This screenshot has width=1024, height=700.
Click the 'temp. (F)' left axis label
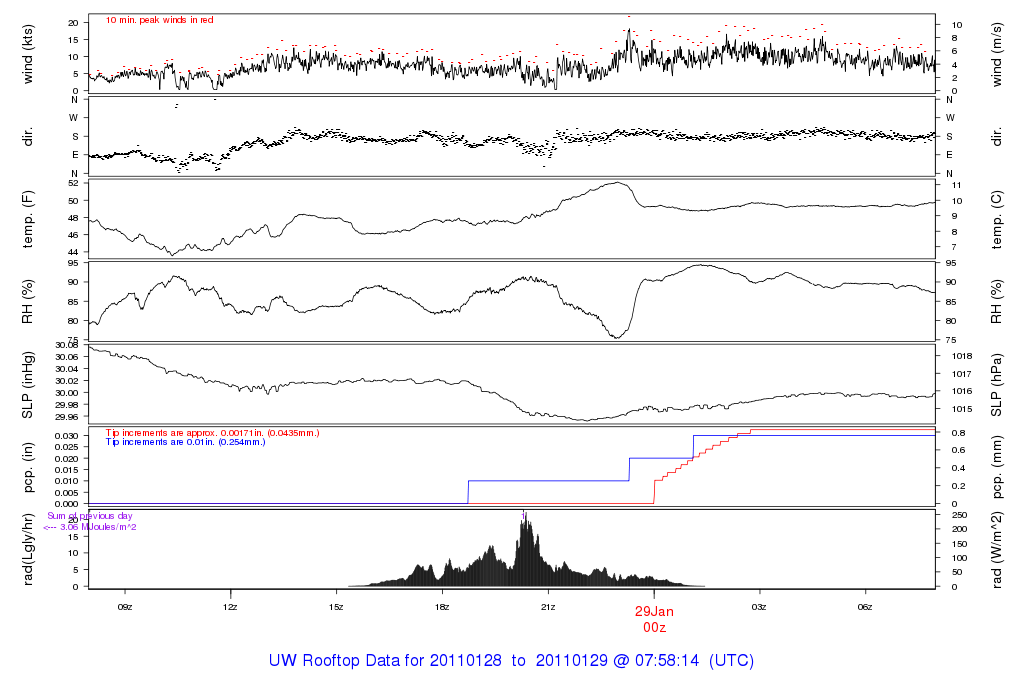coord(27,220)
